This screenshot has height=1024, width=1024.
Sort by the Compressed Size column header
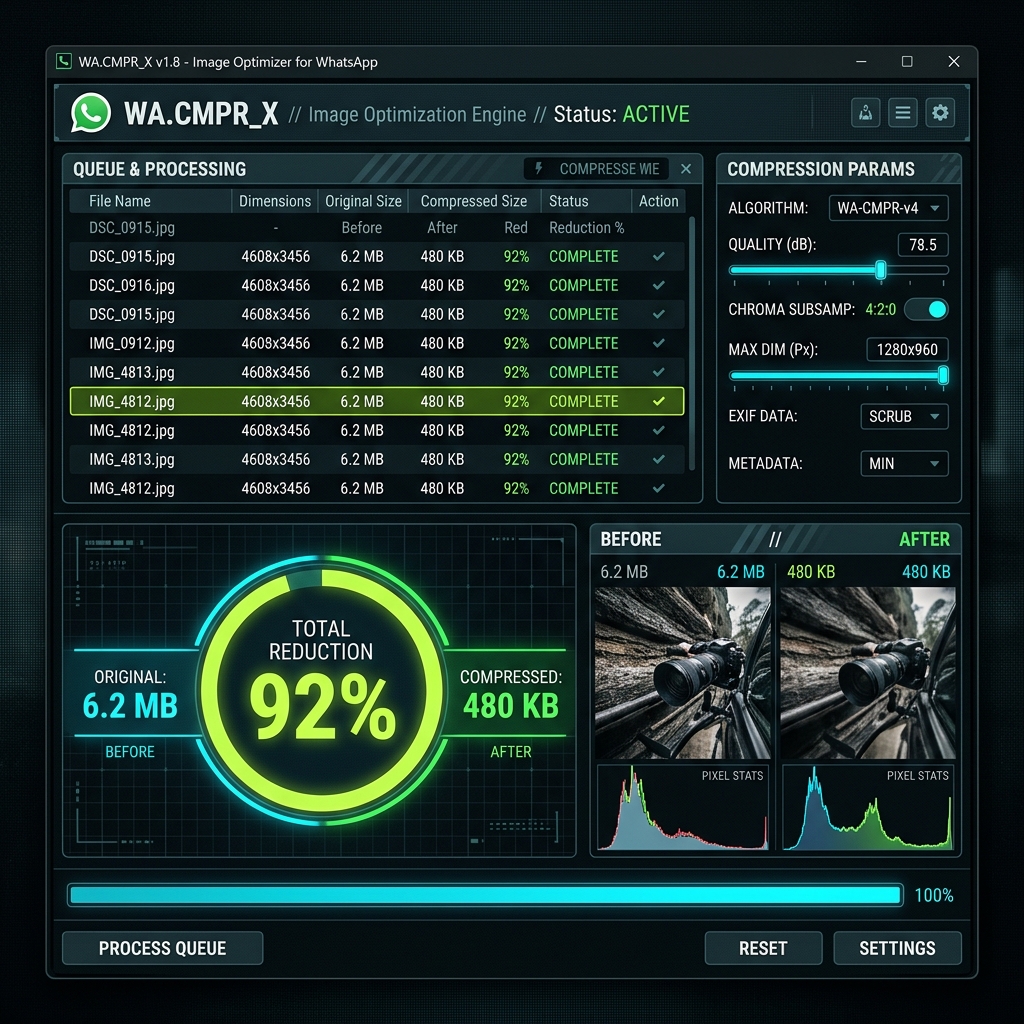point(473,201)
